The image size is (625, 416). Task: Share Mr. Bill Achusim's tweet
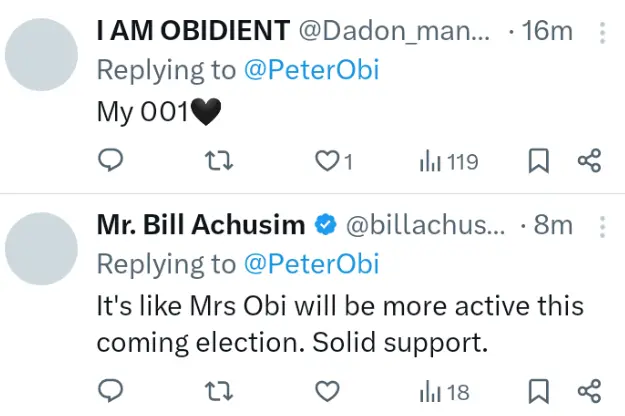(589, 389)
